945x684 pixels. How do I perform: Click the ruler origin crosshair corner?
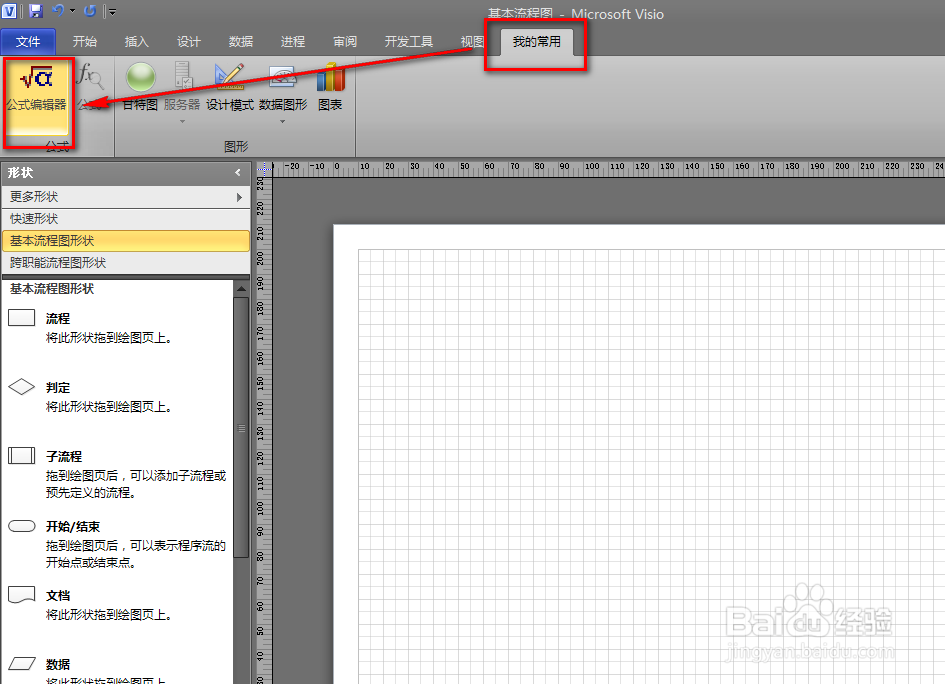(265, 169)
